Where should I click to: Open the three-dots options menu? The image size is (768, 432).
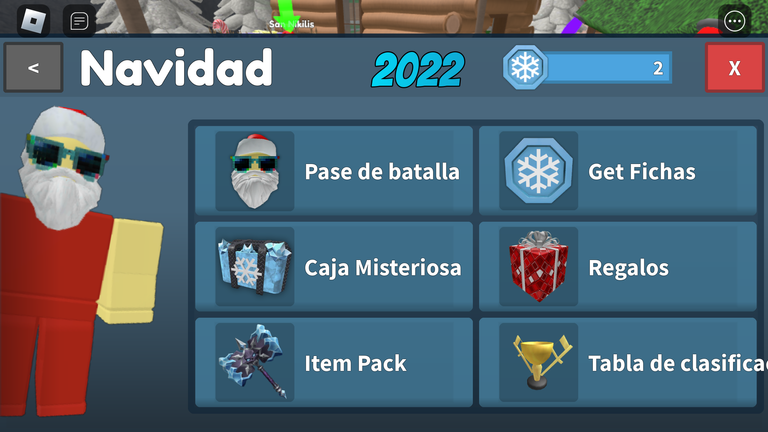(734, 21)
